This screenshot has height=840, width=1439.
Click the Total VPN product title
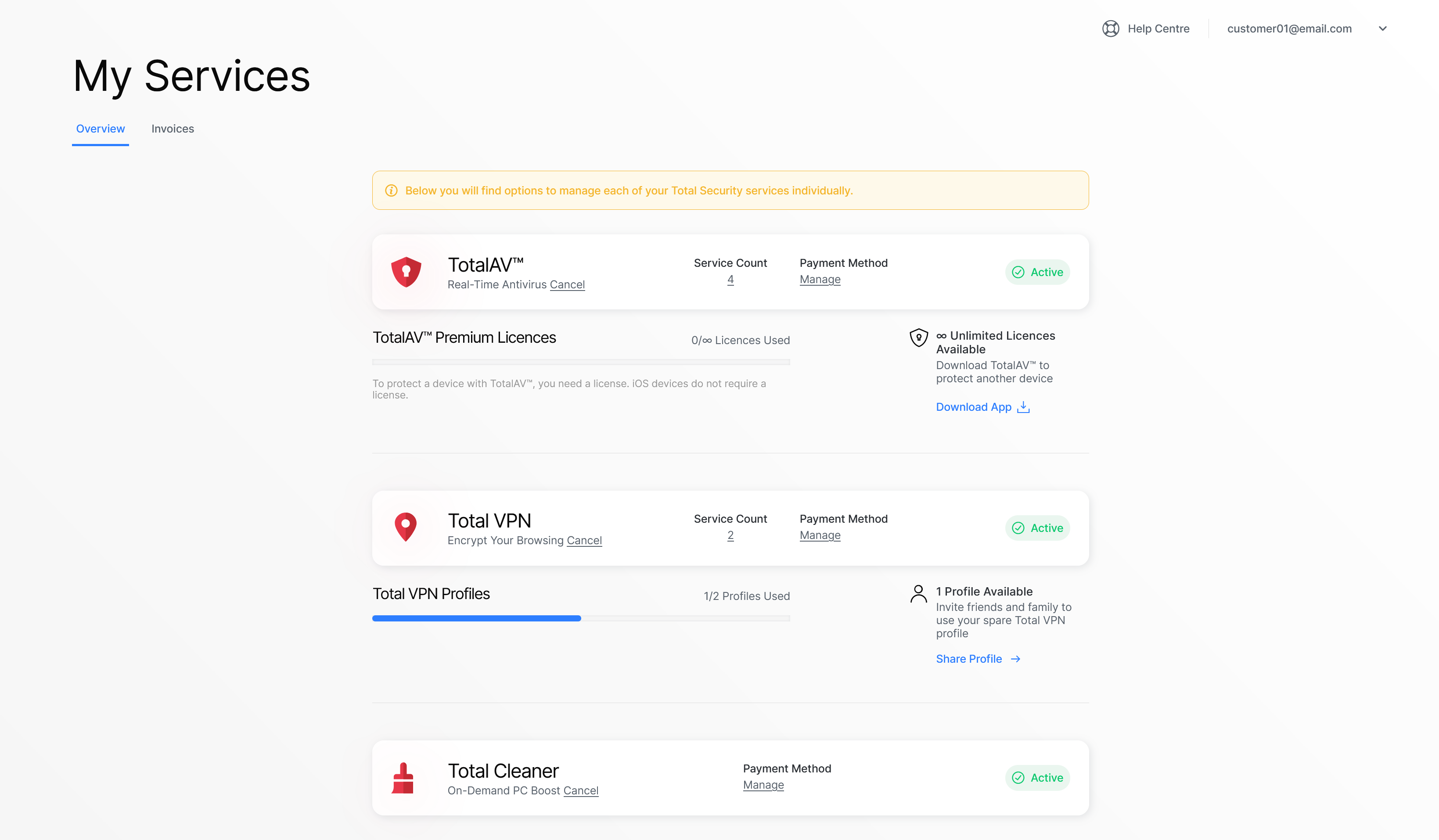click(x=489, y=520)
